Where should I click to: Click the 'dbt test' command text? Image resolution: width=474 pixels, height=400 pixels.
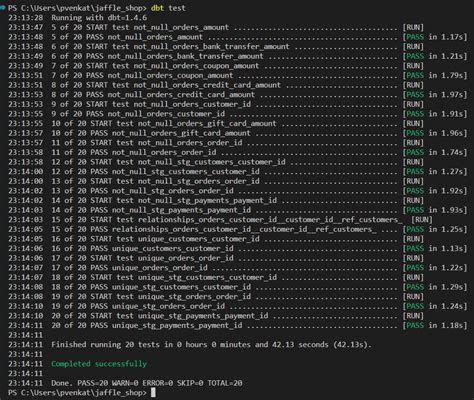click(x=168, y=8)
